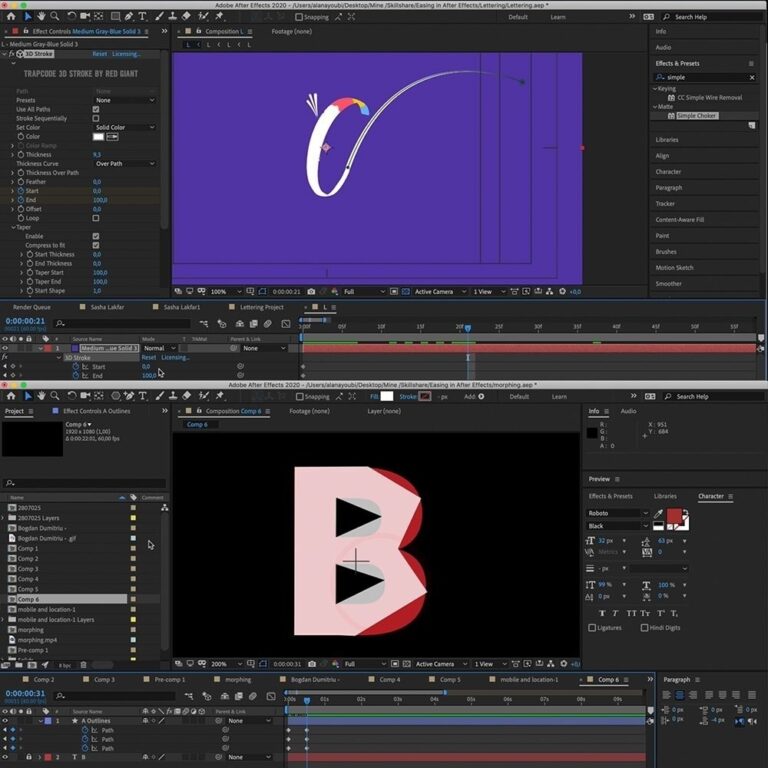This screenshot has width=768, height=768.
Task: Clear the 'simple' effects search
Action: (x=752, y=77)
